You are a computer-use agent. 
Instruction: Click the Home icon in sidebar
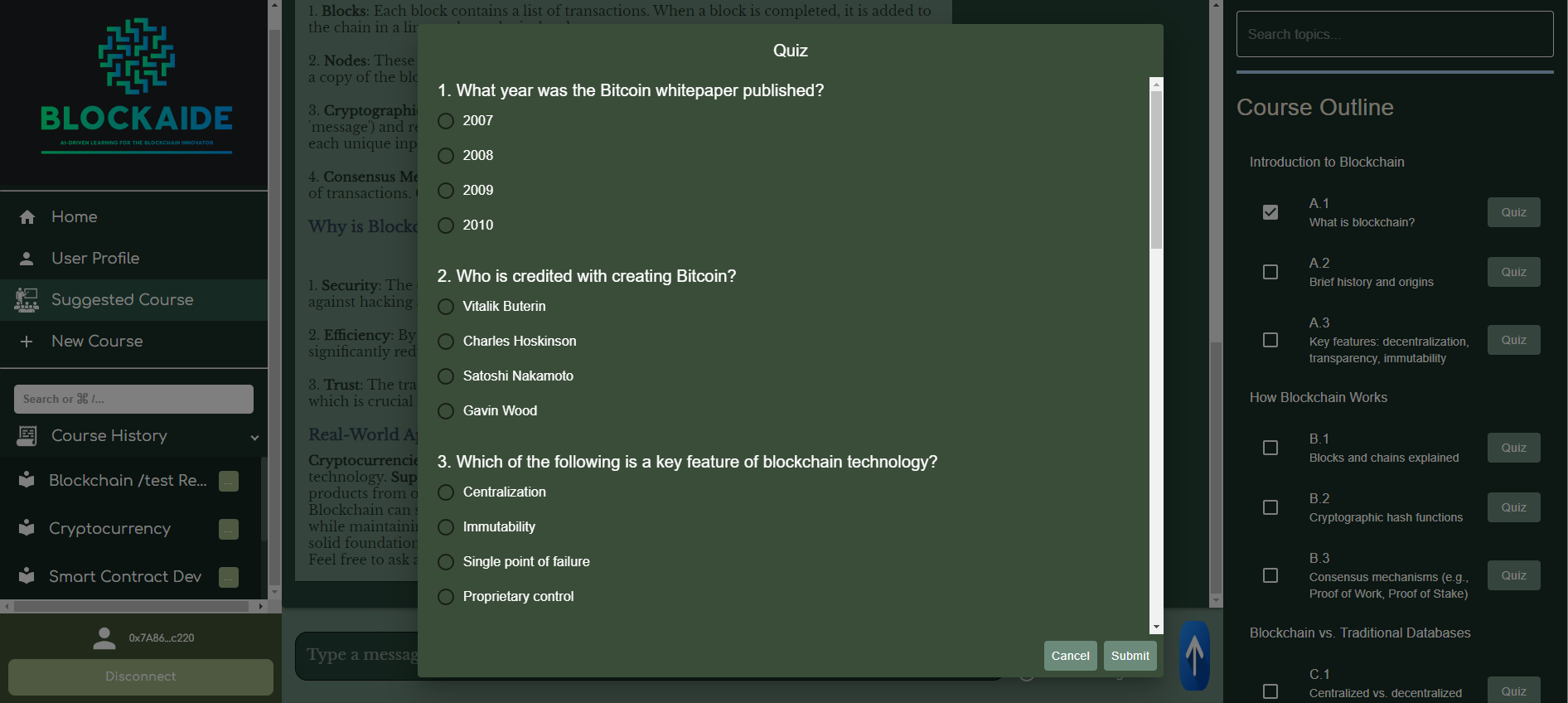point(27,217)
